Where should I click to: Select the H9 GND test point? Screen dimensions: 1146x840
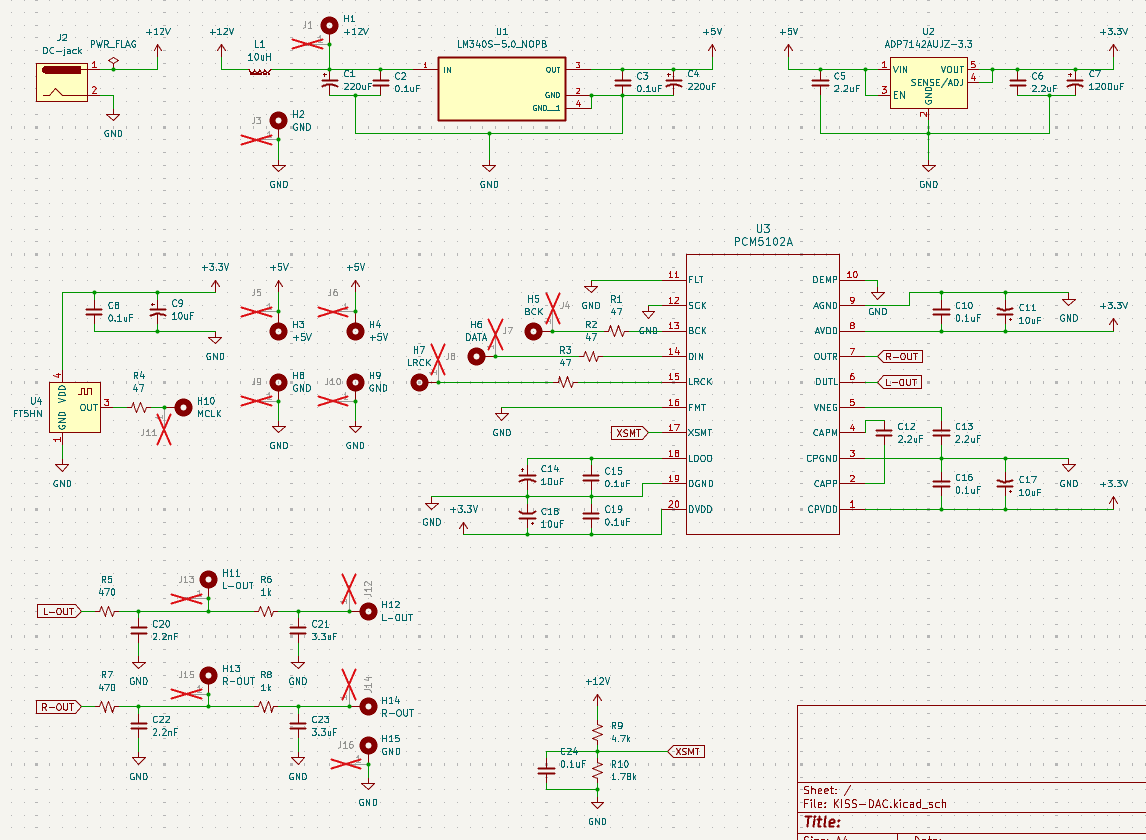point(355,382)
